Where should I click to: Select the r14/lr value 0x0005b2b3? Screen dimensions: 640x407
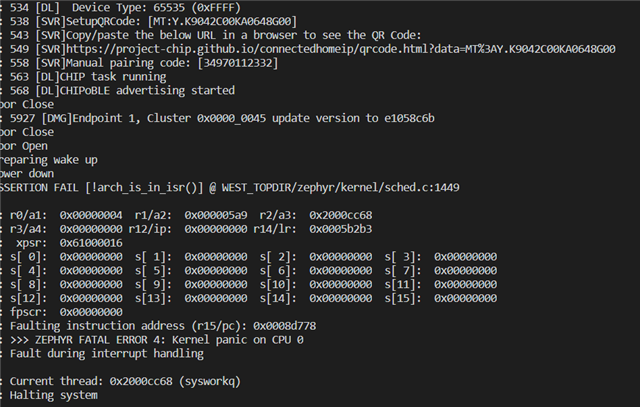pos(340,229)
